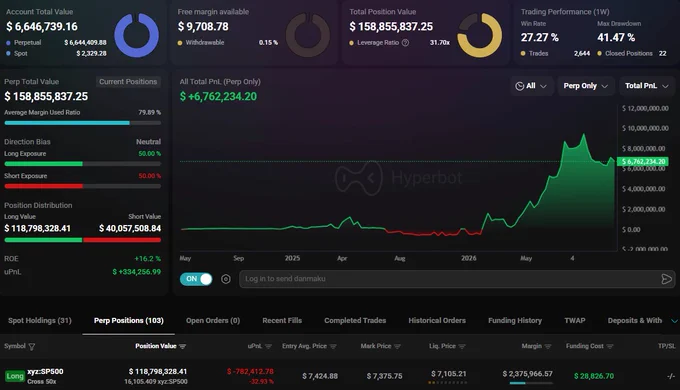Click the Long/Short value distribution bar
Viewport: 680px width, 390px height.
(x=82, y=240)
